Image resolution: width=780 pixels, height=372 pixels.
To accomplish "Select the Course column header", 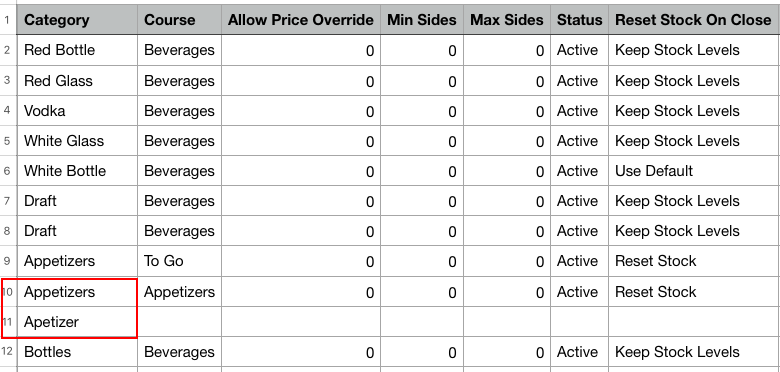I will pyautogui.click(x=180, y=20).
